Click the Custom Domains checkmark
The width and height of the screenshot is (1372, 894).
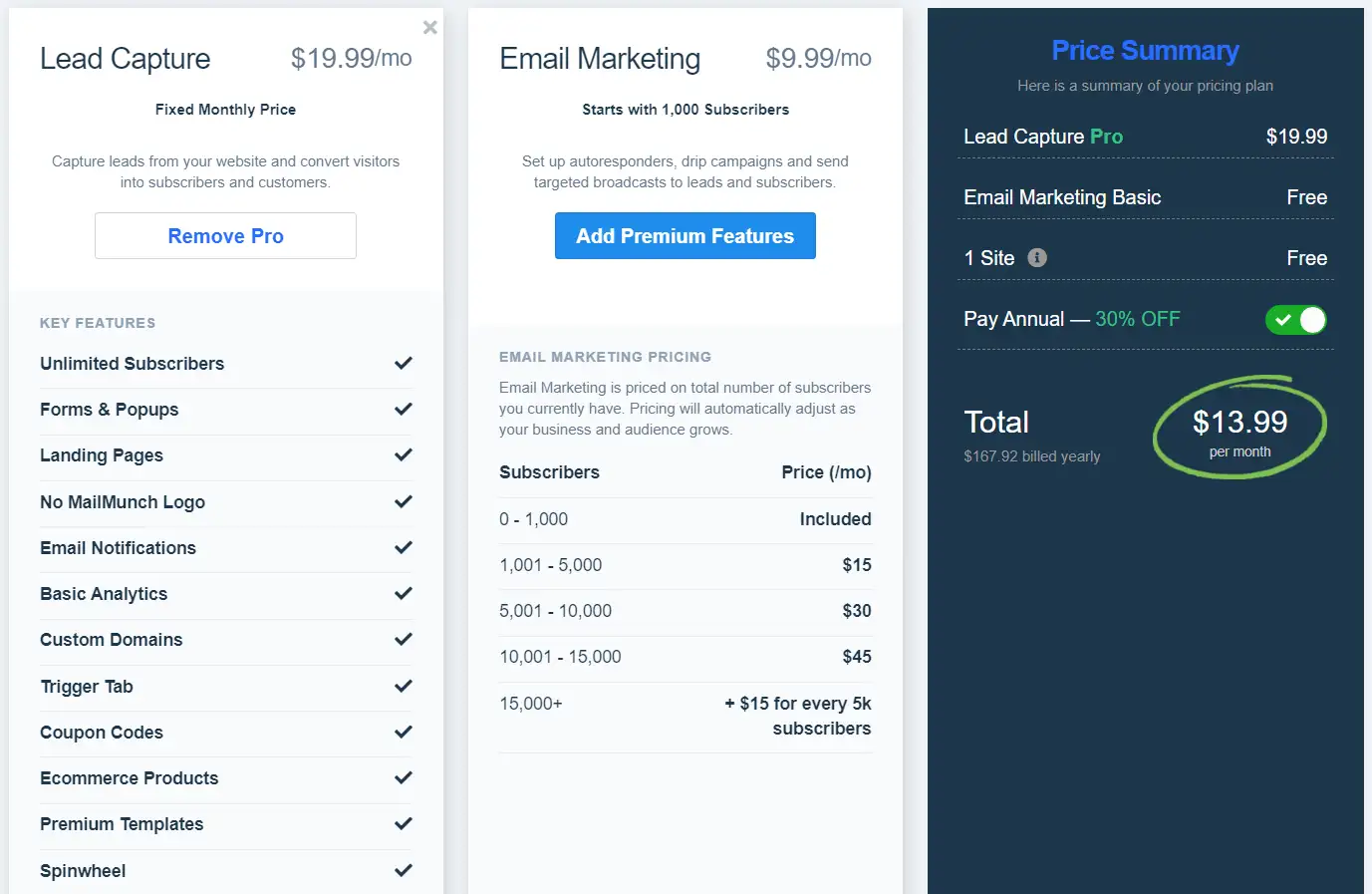click(403, 640)
